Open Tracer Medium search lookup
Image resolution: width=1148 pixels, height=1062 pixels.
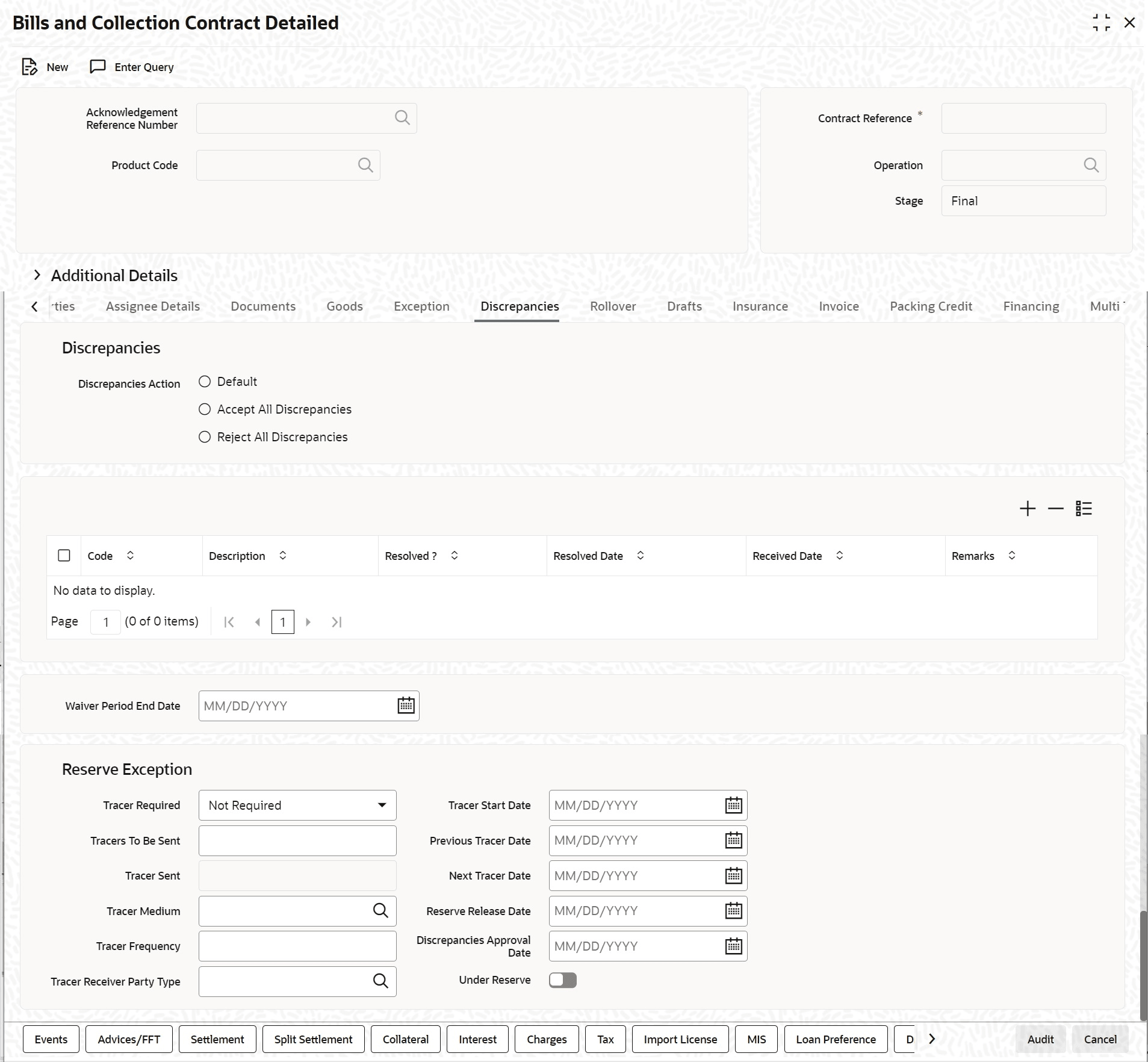pos(380,911)
